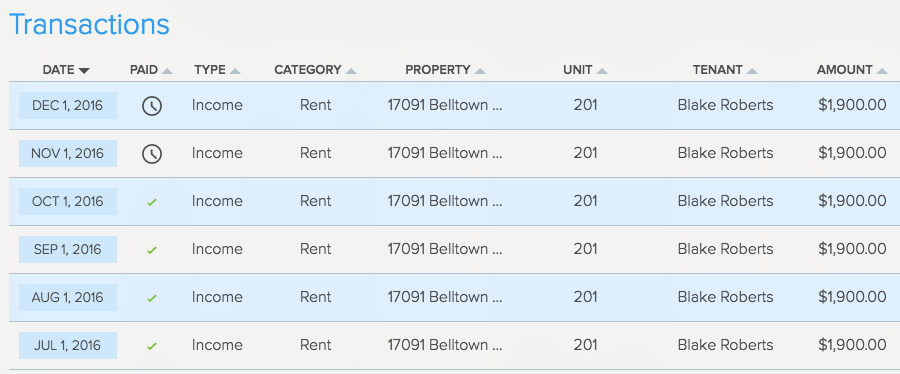Open the Blake Roberts tenant on the Sep row
The height and width of the screenshot is (374, 900).
(725, 249)
